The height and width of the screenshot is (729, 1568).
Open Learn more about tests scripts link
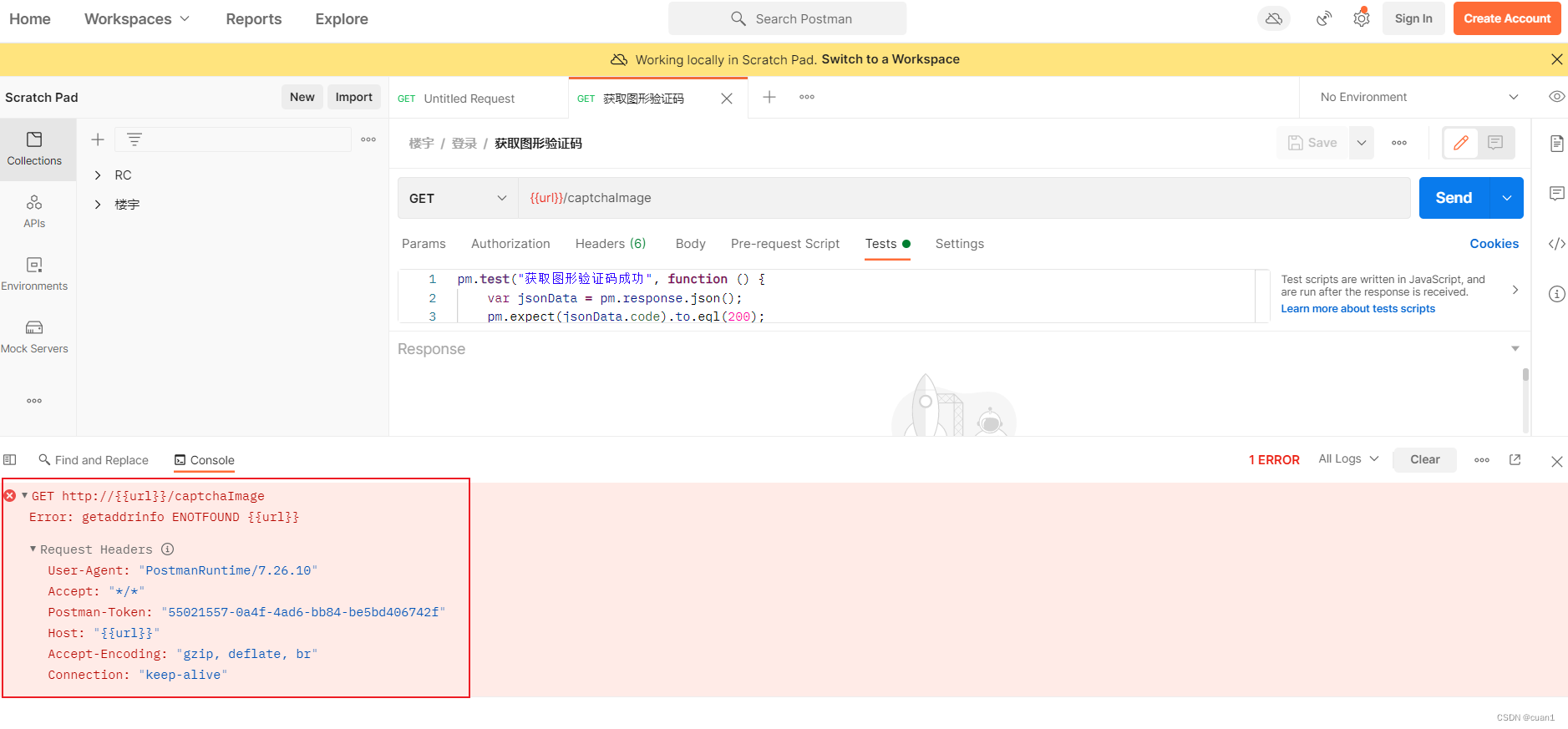click(1358, 309)
